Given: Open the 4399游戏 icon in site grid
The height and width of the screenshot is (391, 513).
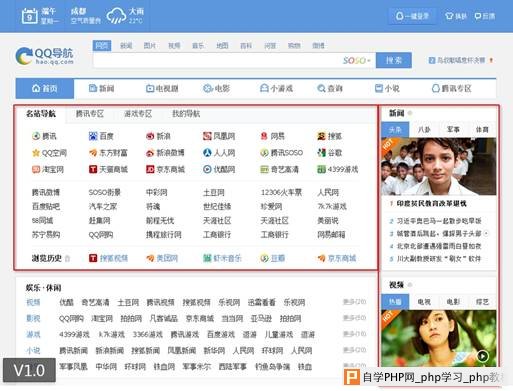Looking at the screenshot, I should 321,170.
